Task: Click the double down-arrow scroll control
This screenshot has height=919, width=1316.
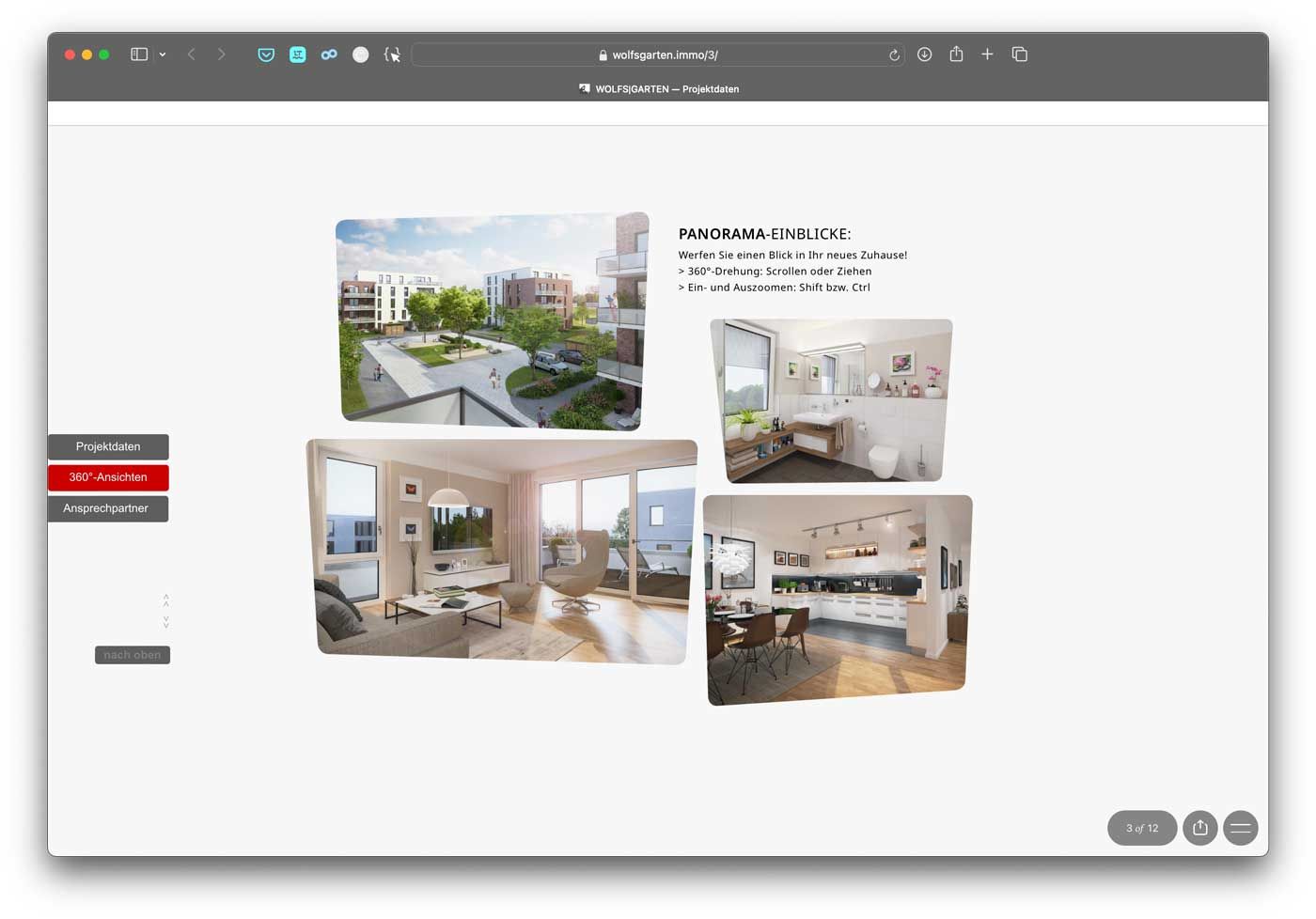Action: click(x=166, y=622)
